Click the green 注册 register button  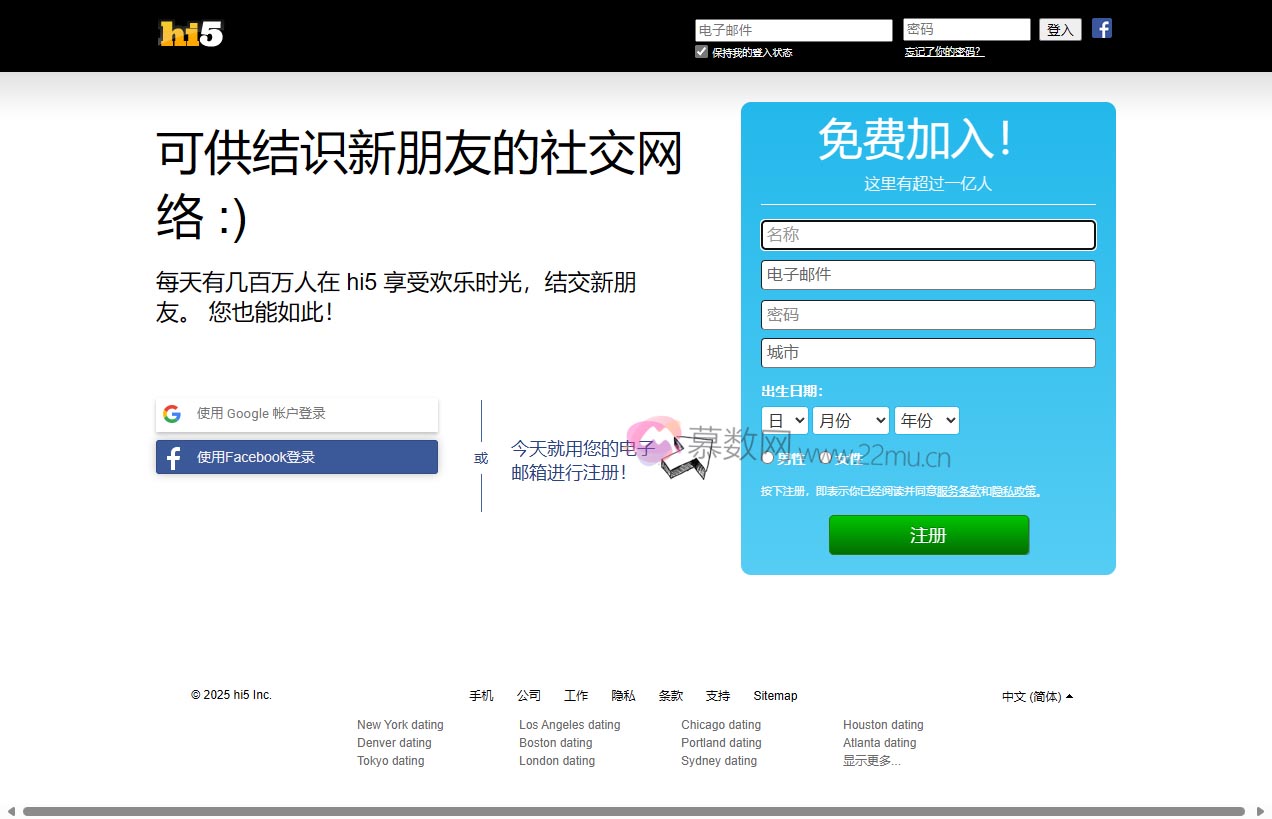click(928, 535)
